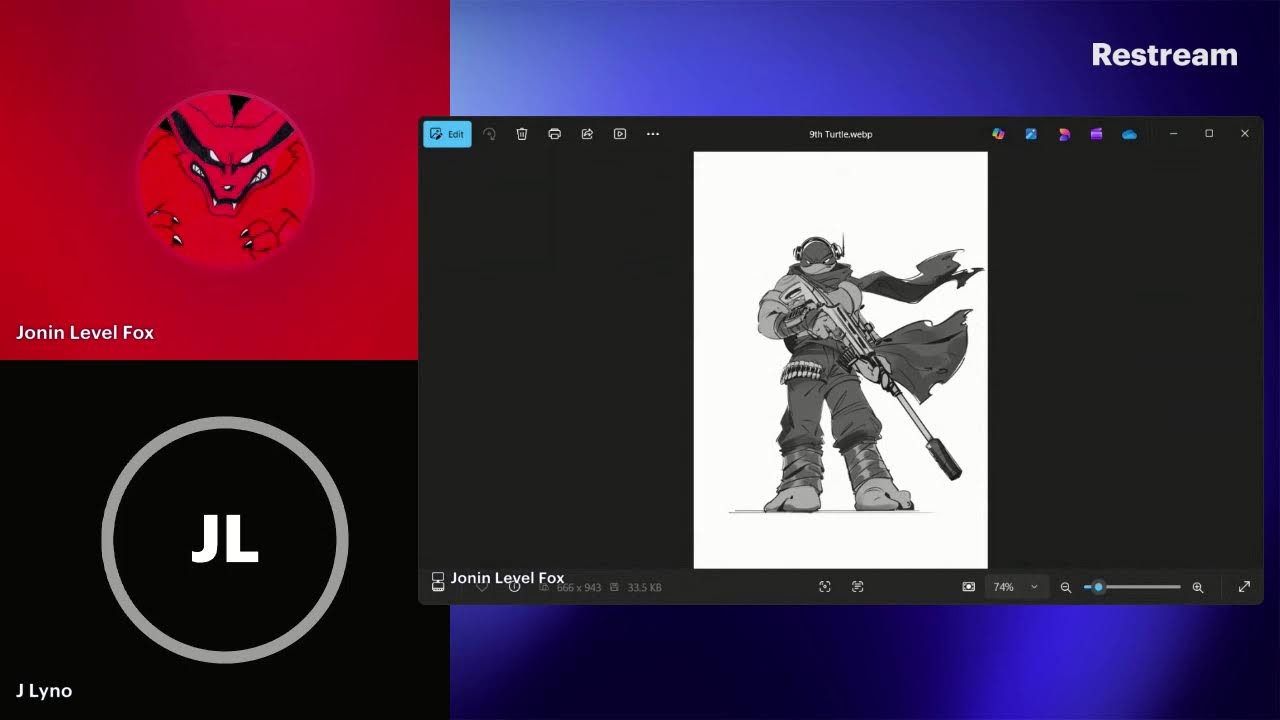Image resolution: width=1280 pixels, height=720 pixels.
Task: Maximize the Photos window
Action: click(1209, 134)
